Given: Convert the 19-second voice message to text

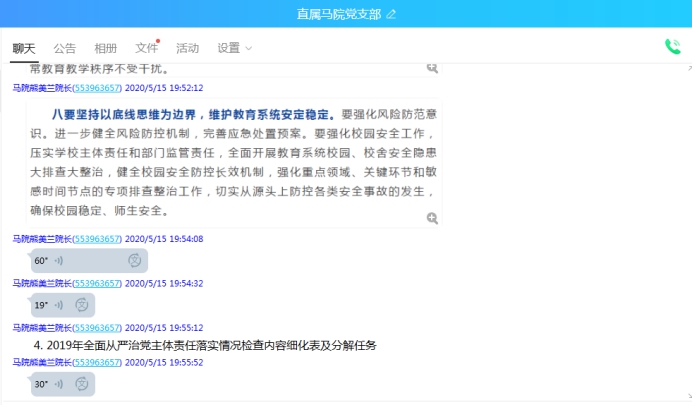Looking at the screenshot, I should click(82, 305).
